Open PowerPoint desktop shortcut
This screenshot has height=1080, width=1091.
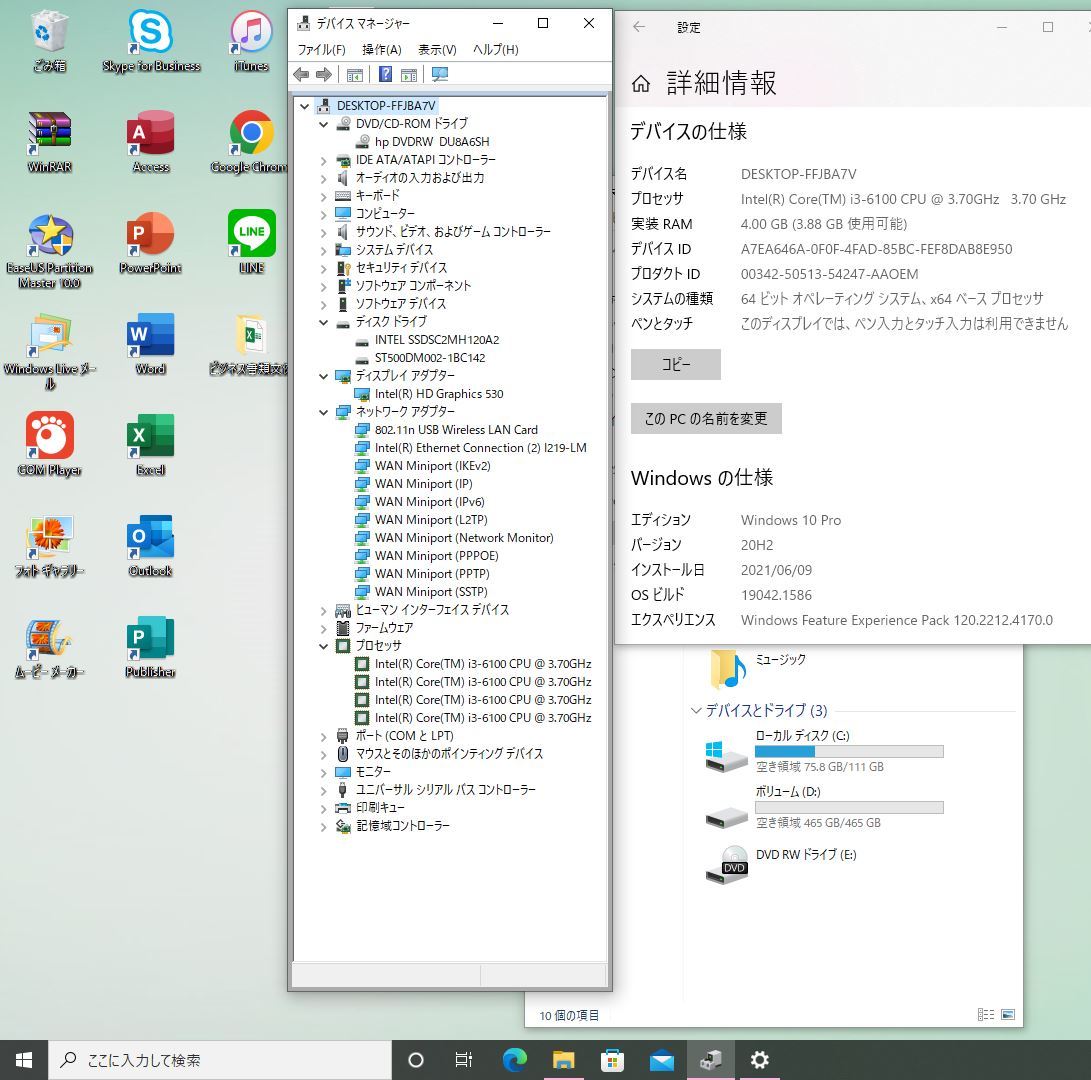click(x=150, y=244)
